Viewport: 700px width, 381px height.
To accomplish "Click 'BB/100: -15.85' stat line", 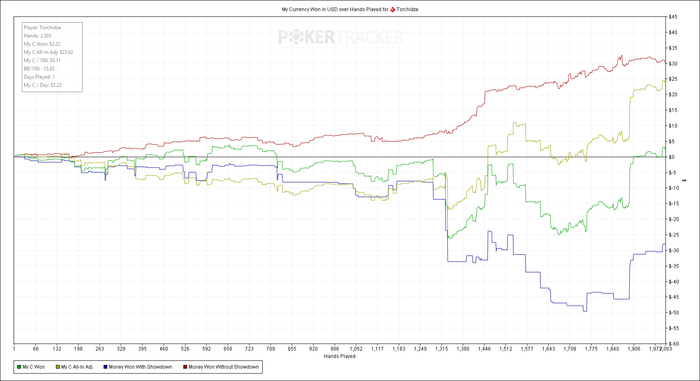I will coord(39,69).
